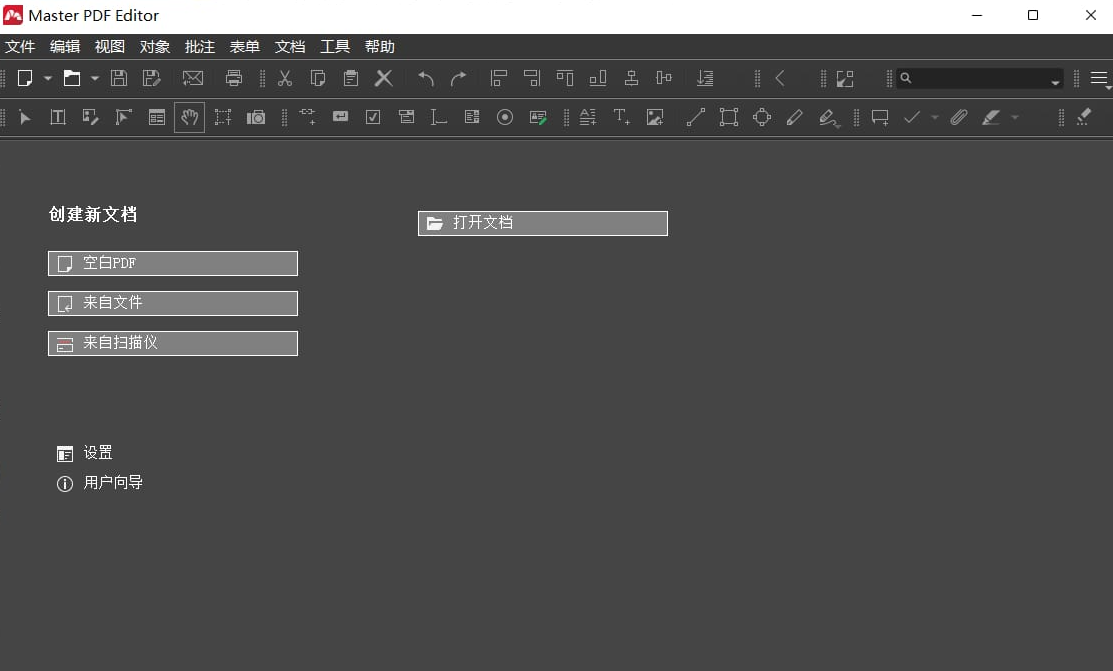Click the combo box form field tool

pos(406,116)
